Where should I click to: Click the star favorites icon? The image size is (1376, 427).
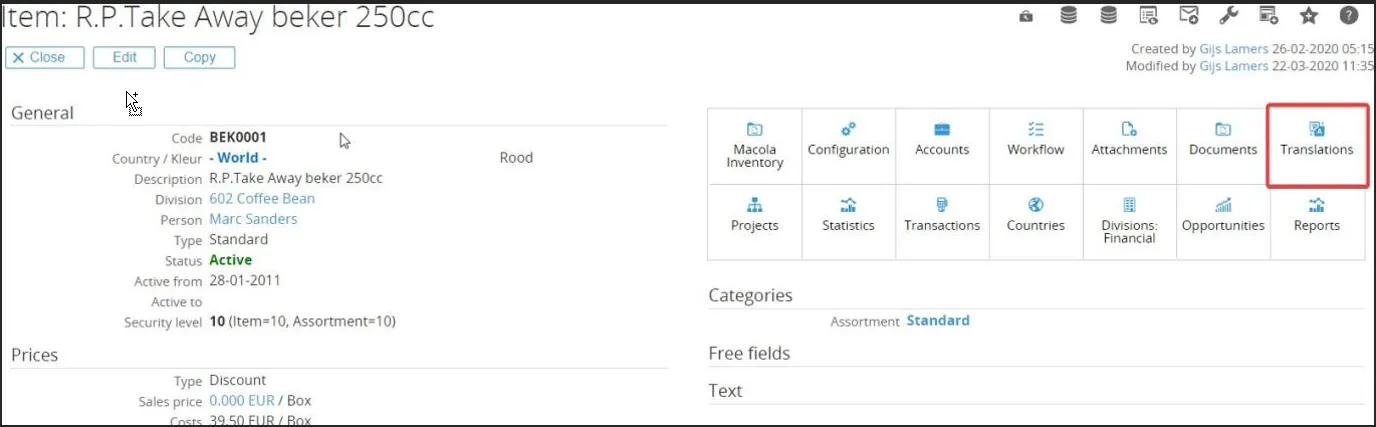click(1308, 15)
